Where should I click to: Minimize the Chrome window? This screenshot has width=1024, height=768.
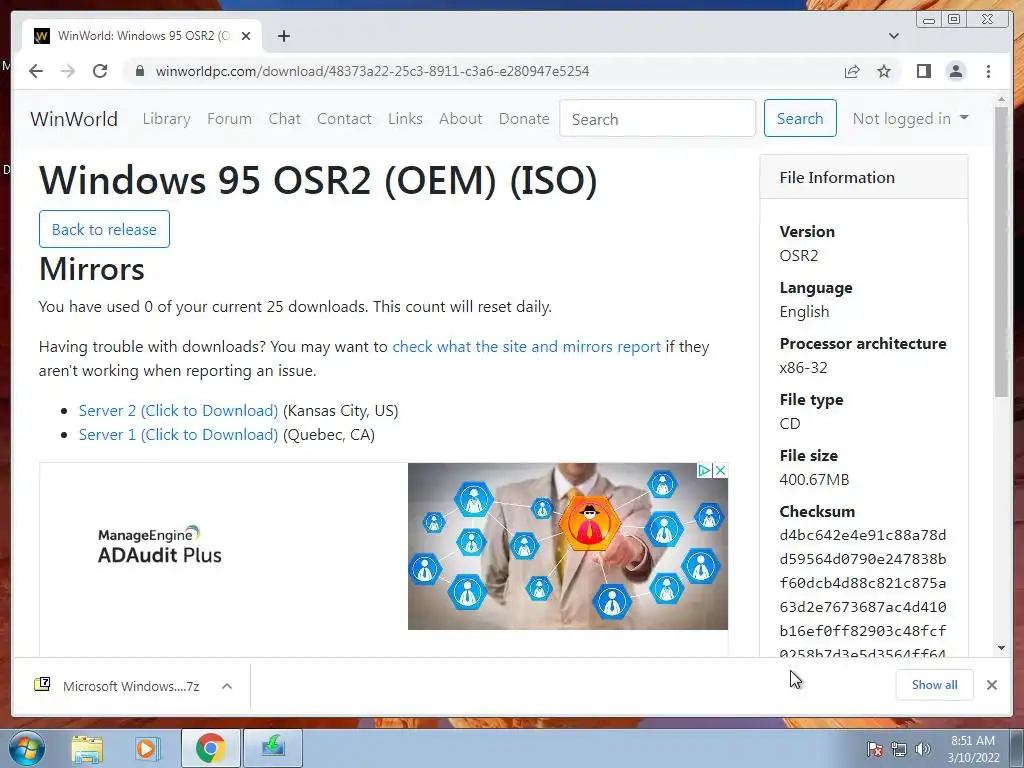(929, 20)
